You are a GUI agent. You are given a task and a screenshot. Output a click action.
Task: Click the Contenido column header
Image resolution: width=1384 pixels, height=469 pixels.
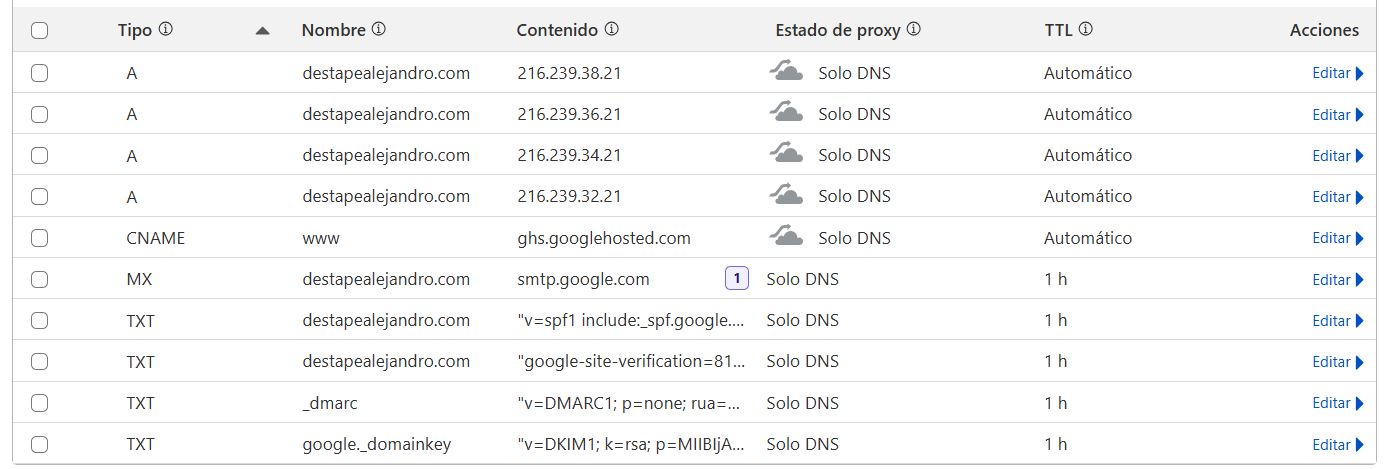pyautogui.click(x=557, y=30)
